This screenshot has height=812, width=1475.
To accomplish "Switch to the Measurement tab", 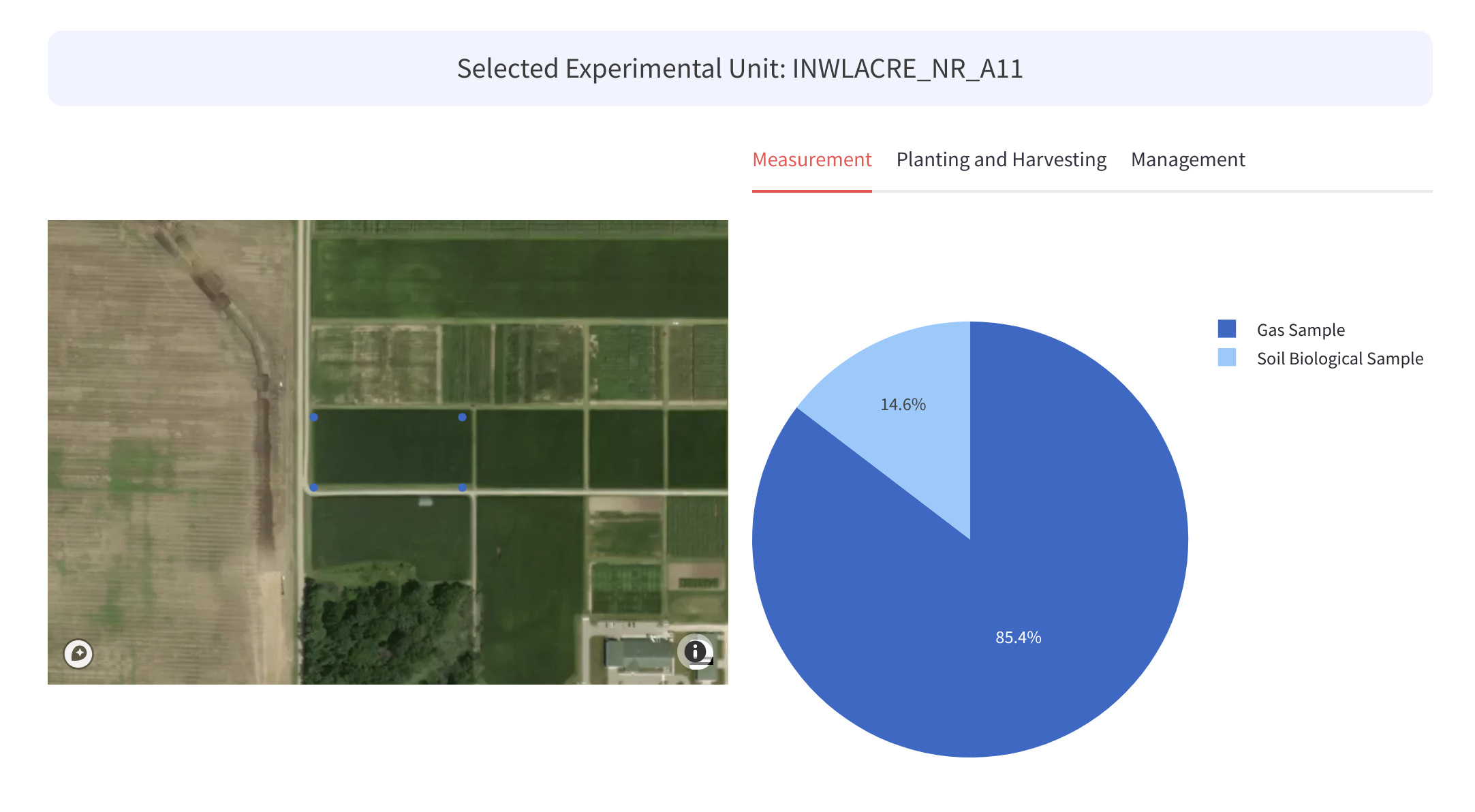I will coord(811,159).
